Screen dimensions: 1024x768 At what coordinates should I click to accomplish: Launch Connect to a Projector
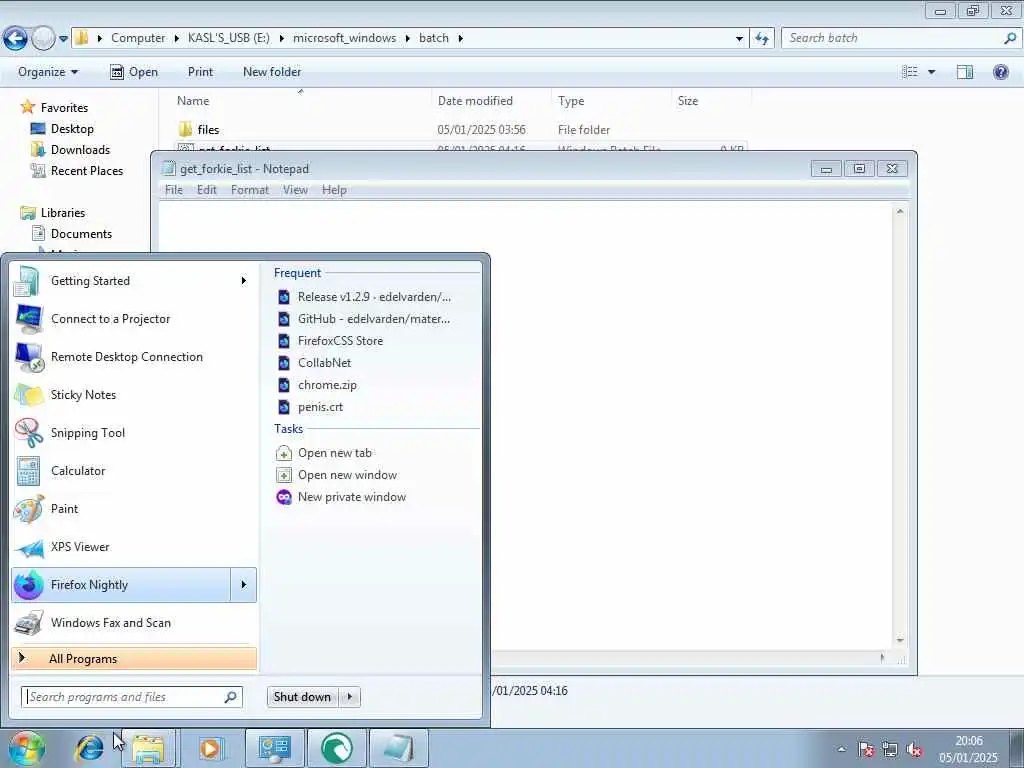click(x=134, y=319)
